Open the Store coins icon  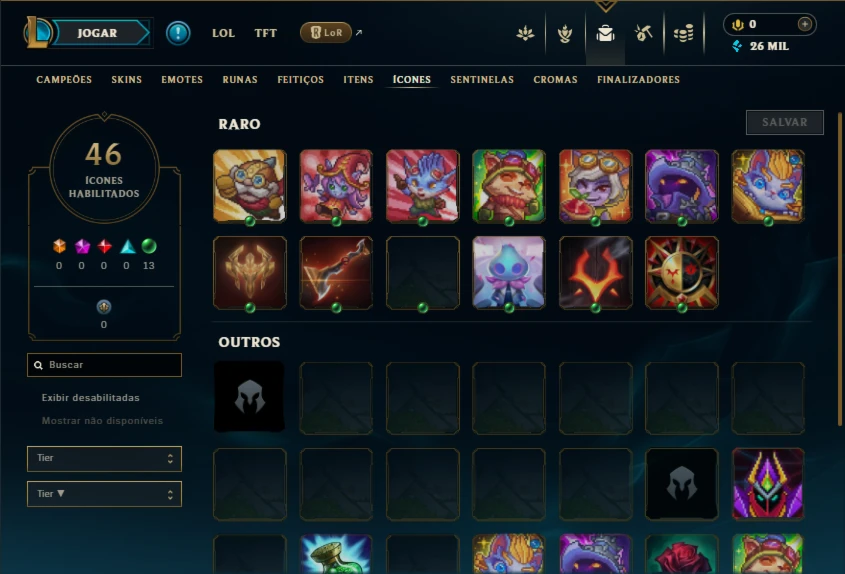[x=683, y=33]
